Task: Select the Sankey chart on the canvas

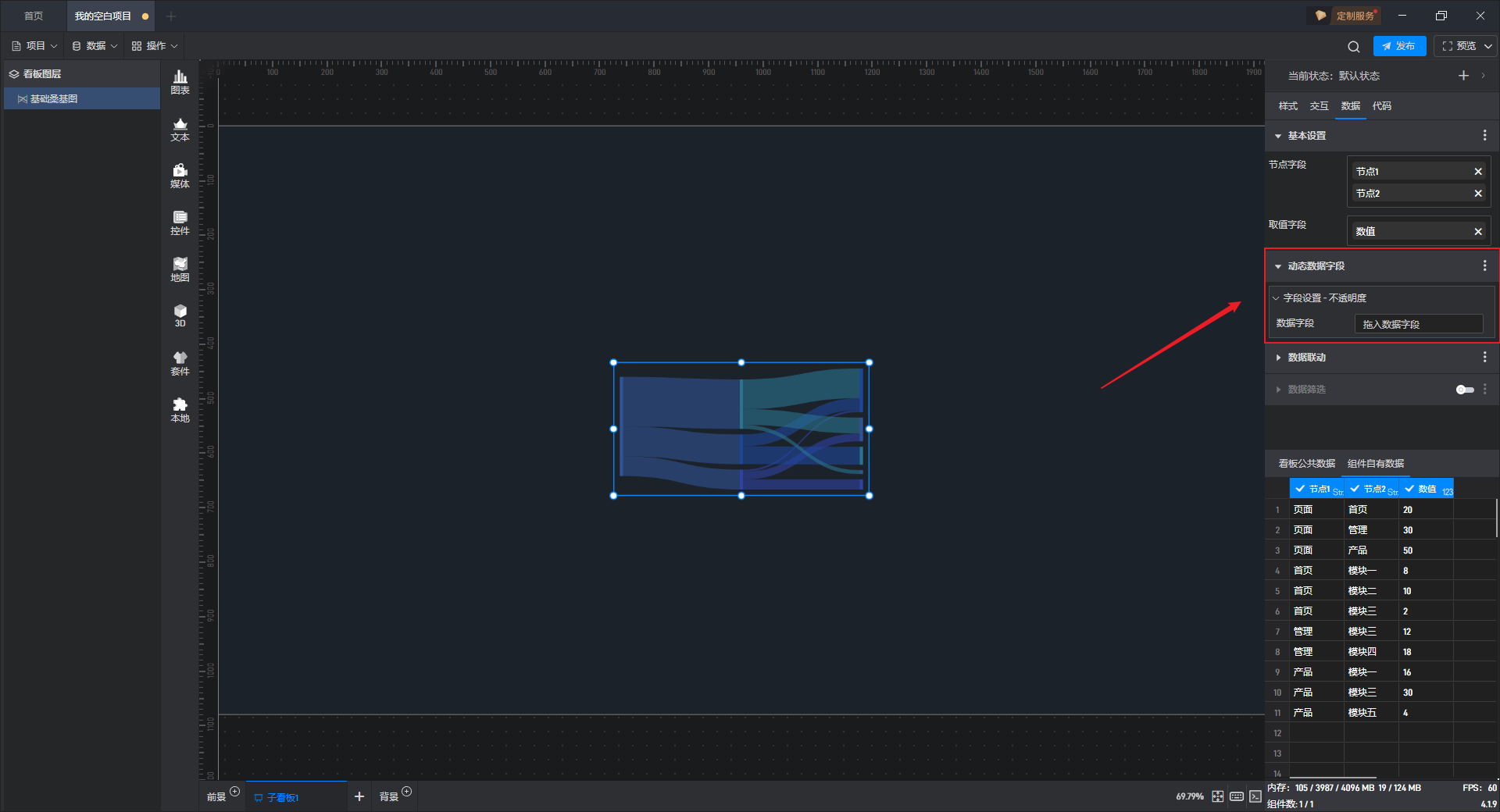Action: tap(741, 429)
